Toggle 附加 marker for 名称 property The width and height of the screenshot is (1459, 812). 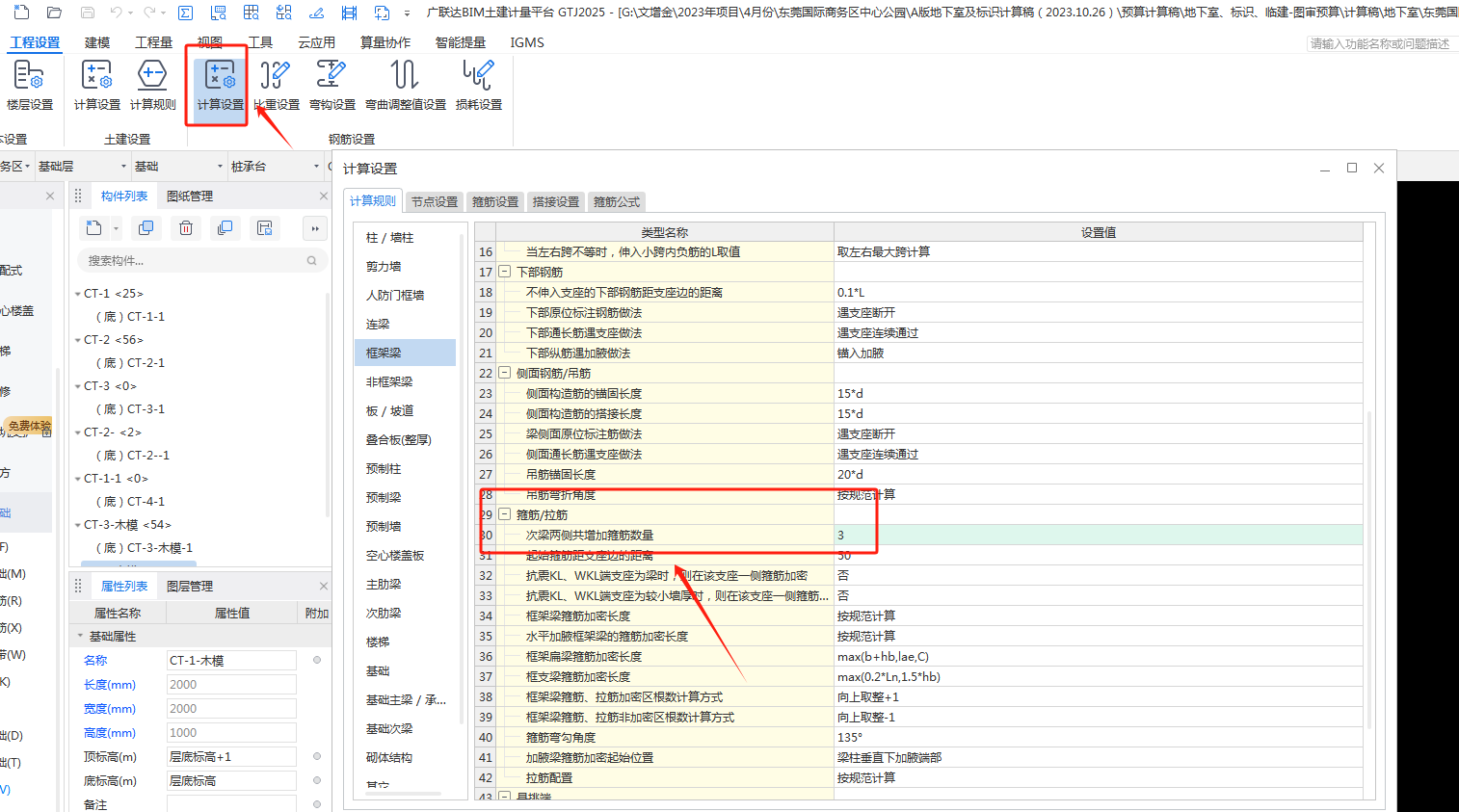click(x=317, y=661)
